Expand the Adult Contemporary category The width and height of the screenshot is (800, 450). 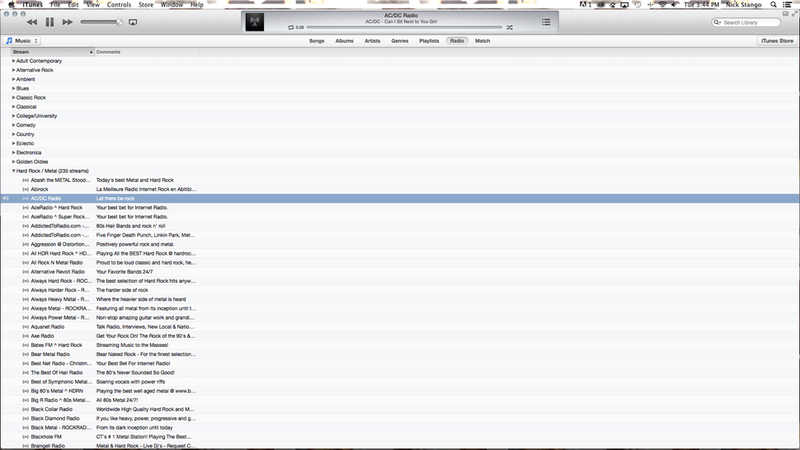14,61
